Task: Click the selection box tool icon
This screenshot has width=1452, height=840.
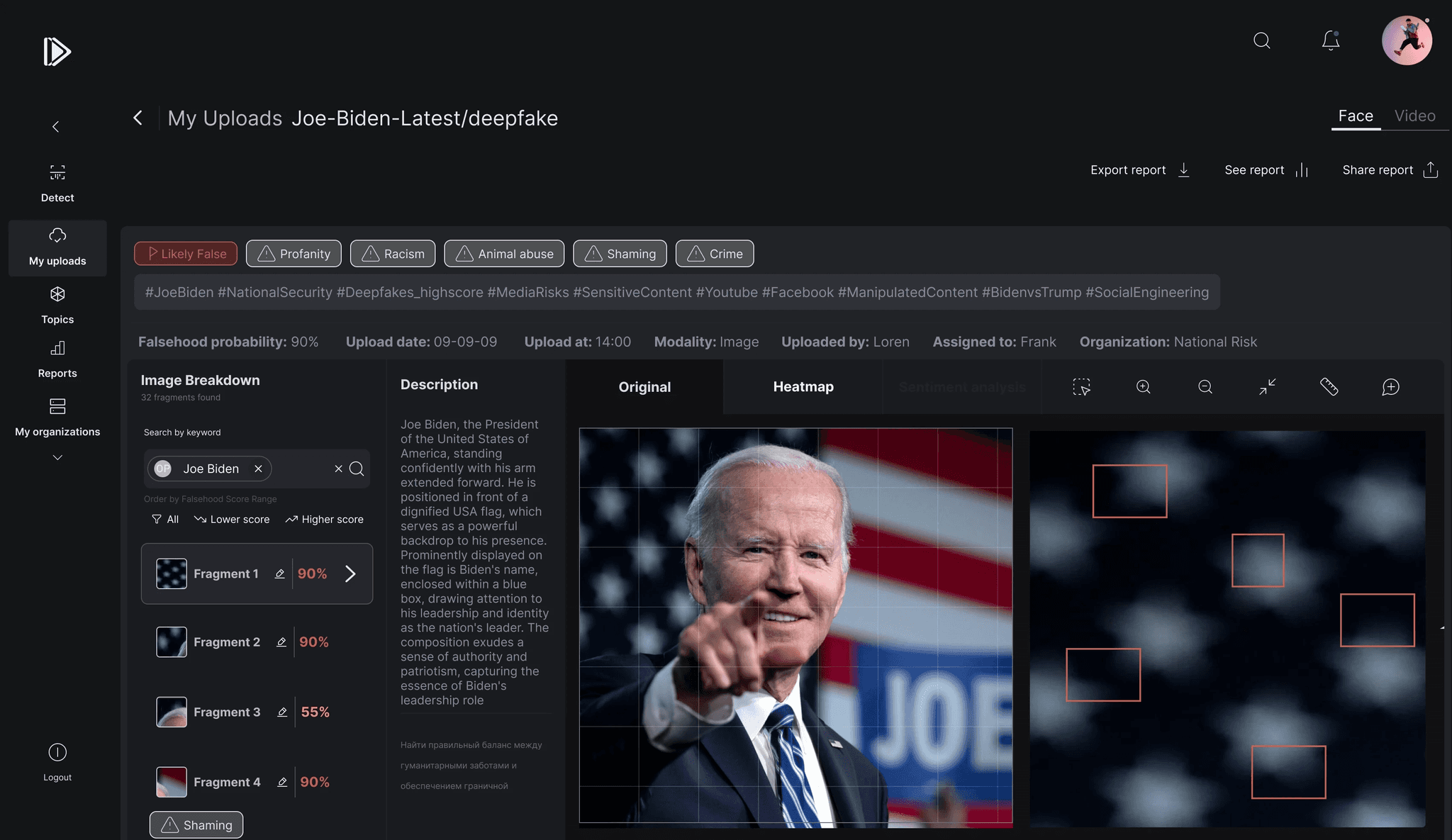Action: 1081,387
